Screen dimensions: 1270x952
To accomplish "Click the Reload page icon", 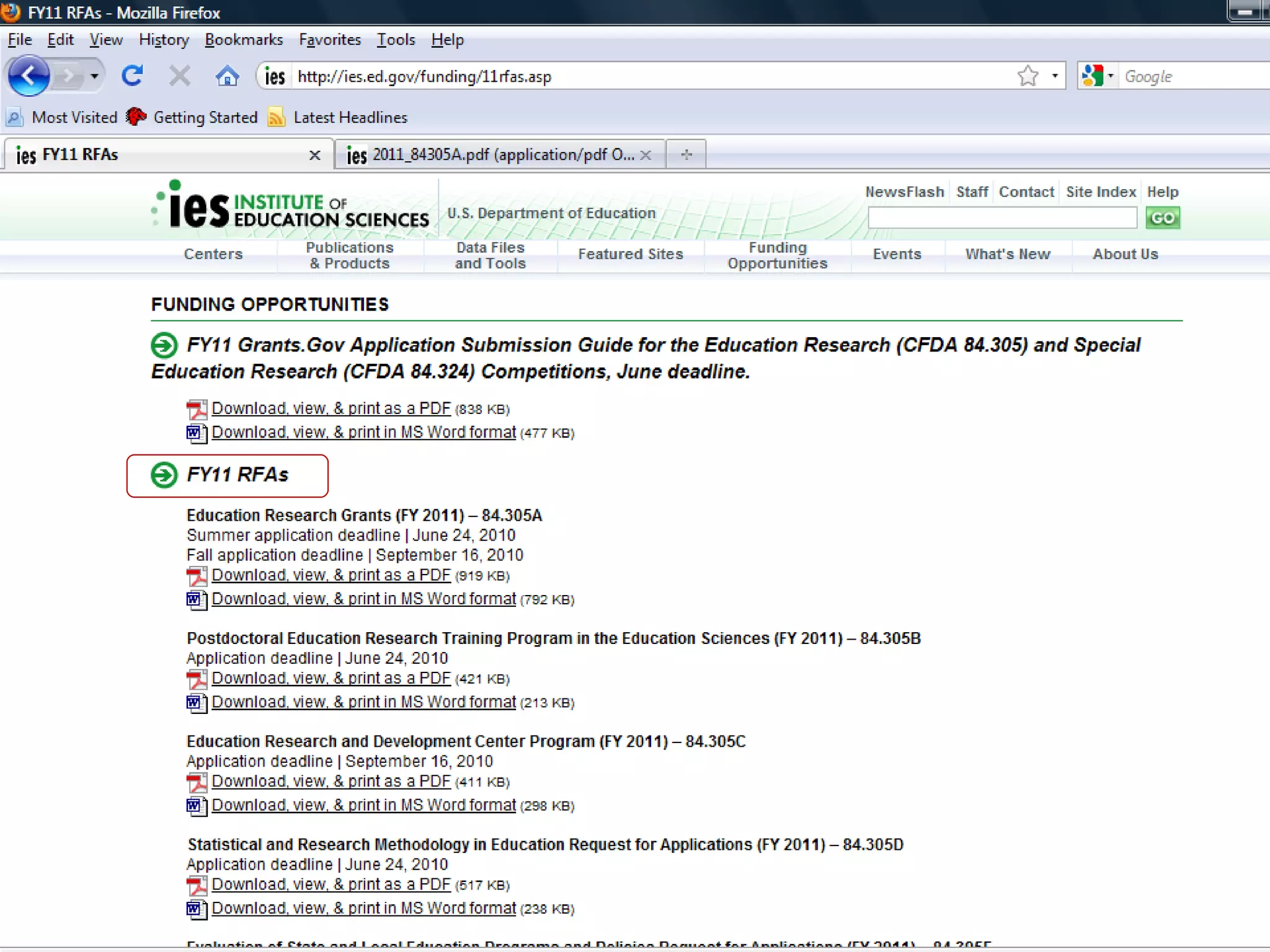I will coord(132,76).
